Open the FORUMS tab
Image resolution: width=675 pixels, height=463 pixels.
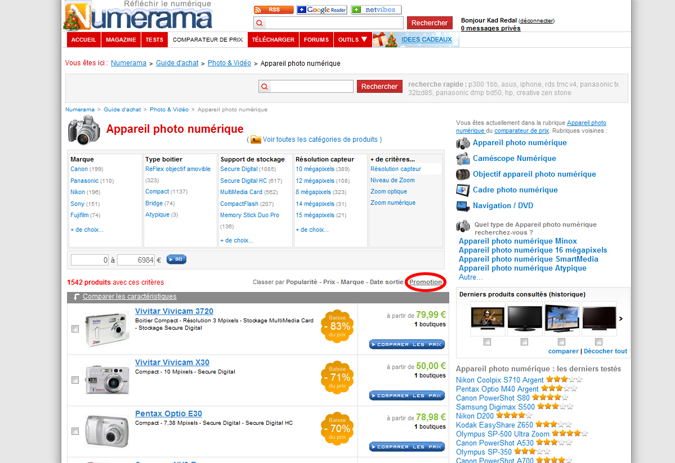316,40
